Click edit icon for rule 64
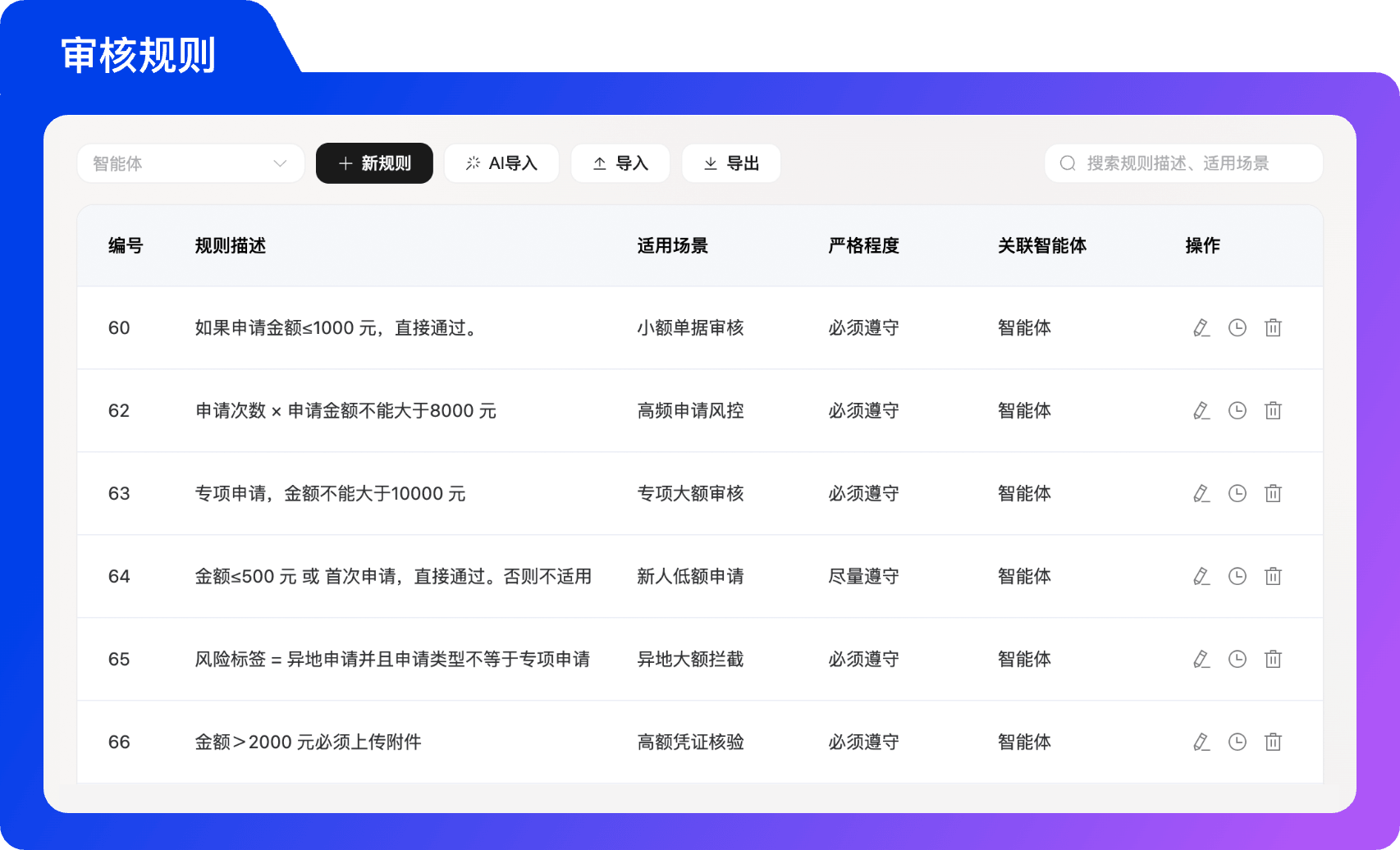Screen dimensions: 1400x850 1201,577
